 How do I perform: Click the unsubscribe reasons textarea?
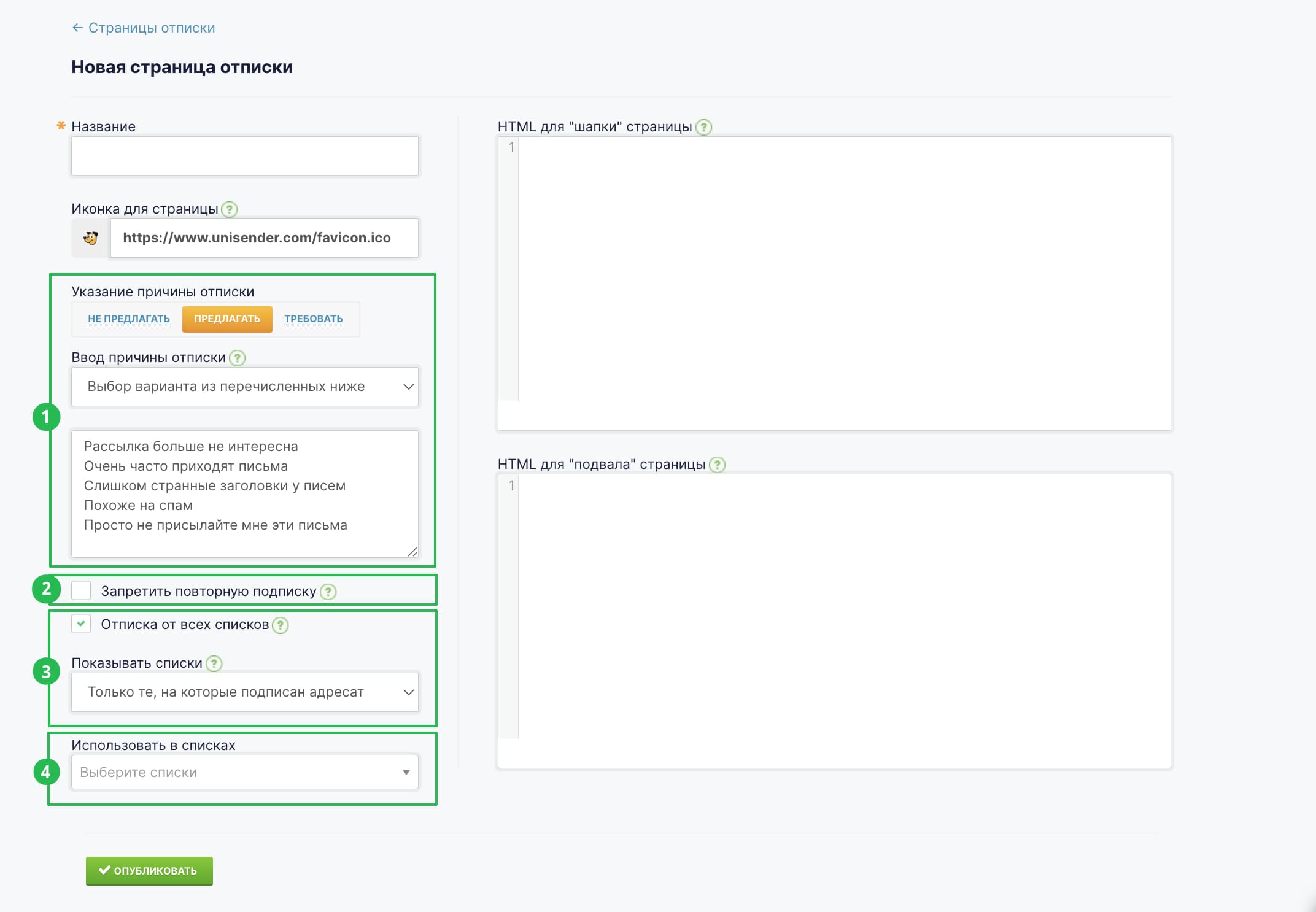[245, 494]
